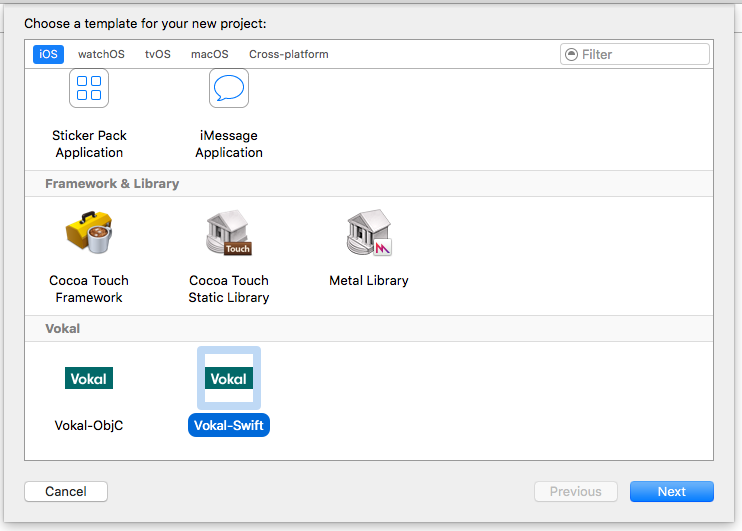Pick the selected Vokal-Swift template logo

coord(229,378)
